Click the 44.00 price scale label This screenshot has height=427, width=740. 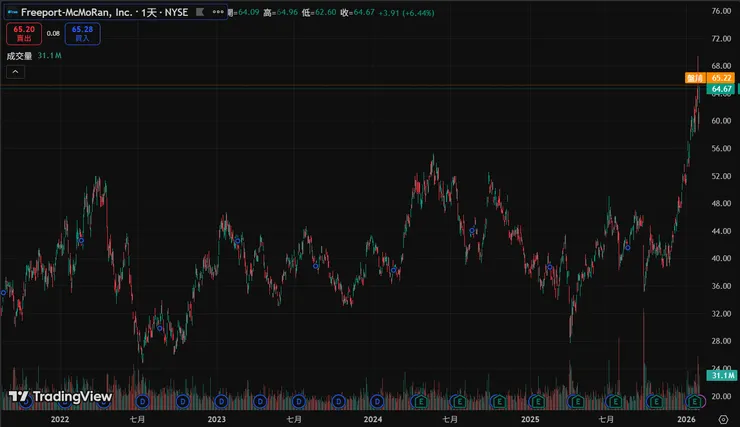[x=721, y=231]
